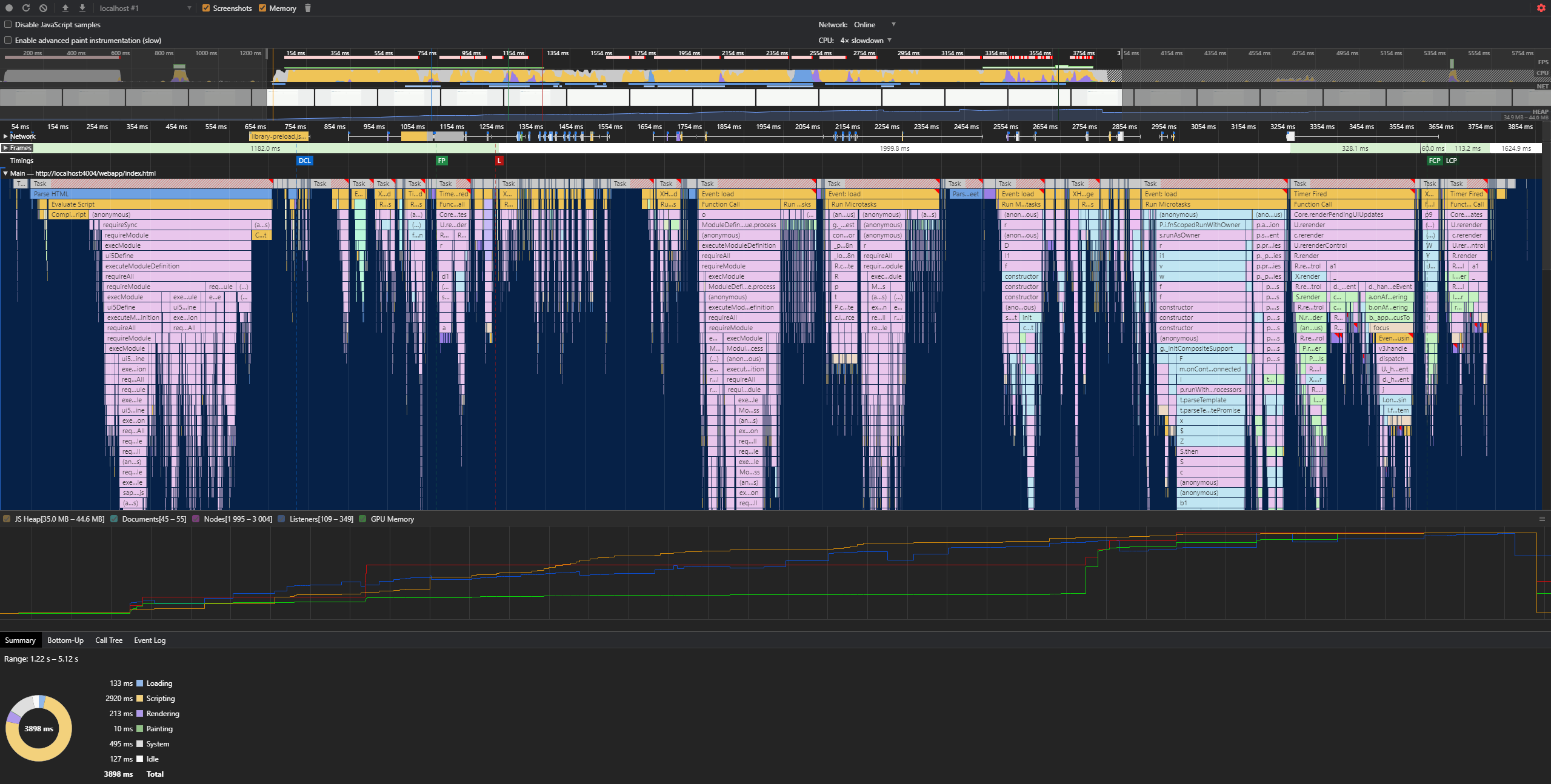This screenshot has width=1551, height=784.
Task: Switch to the Bottom-Up tab
Action: (65, 640)
